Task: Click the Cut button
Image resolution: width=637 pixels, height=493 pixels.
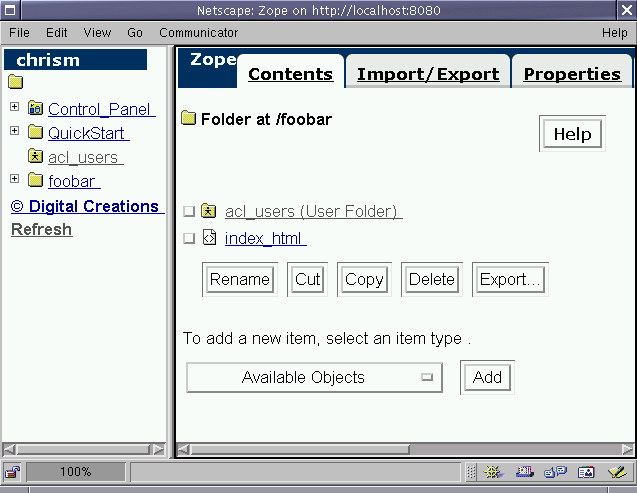Action: coord(308,279)
